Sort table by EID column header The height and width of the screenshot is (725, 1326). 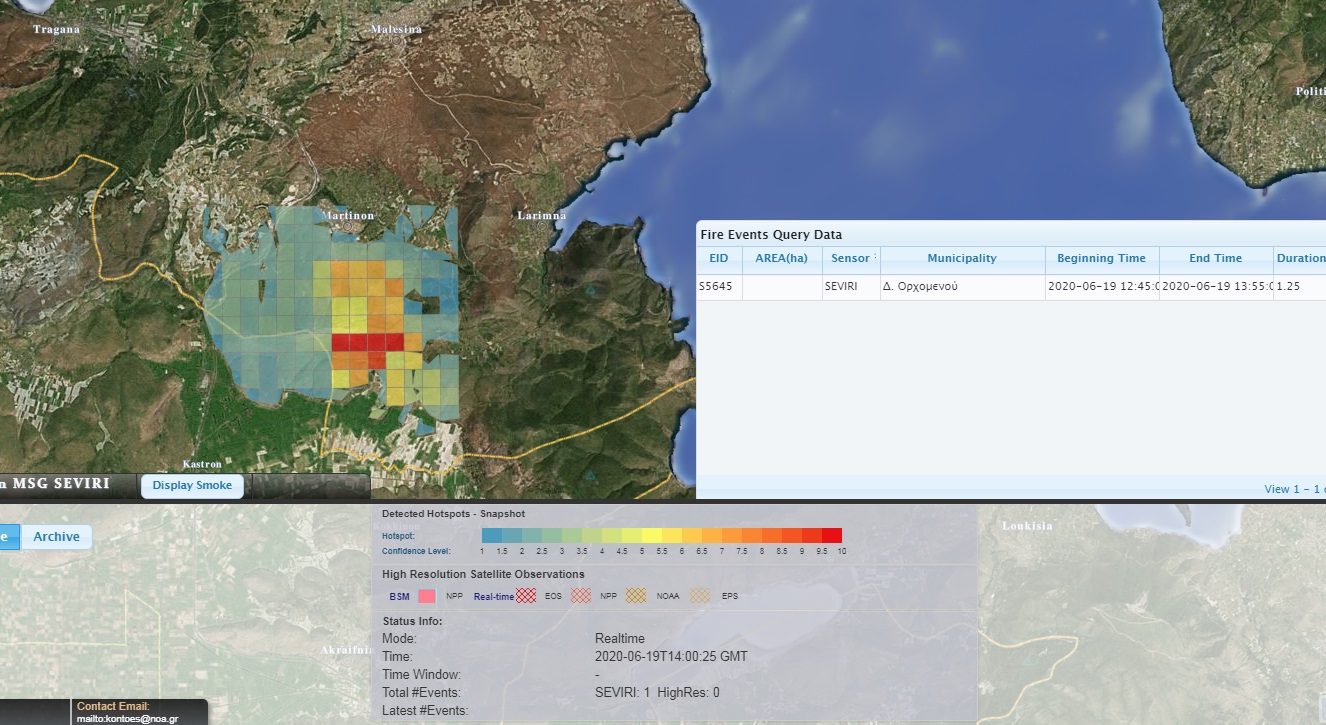[719, 258]
